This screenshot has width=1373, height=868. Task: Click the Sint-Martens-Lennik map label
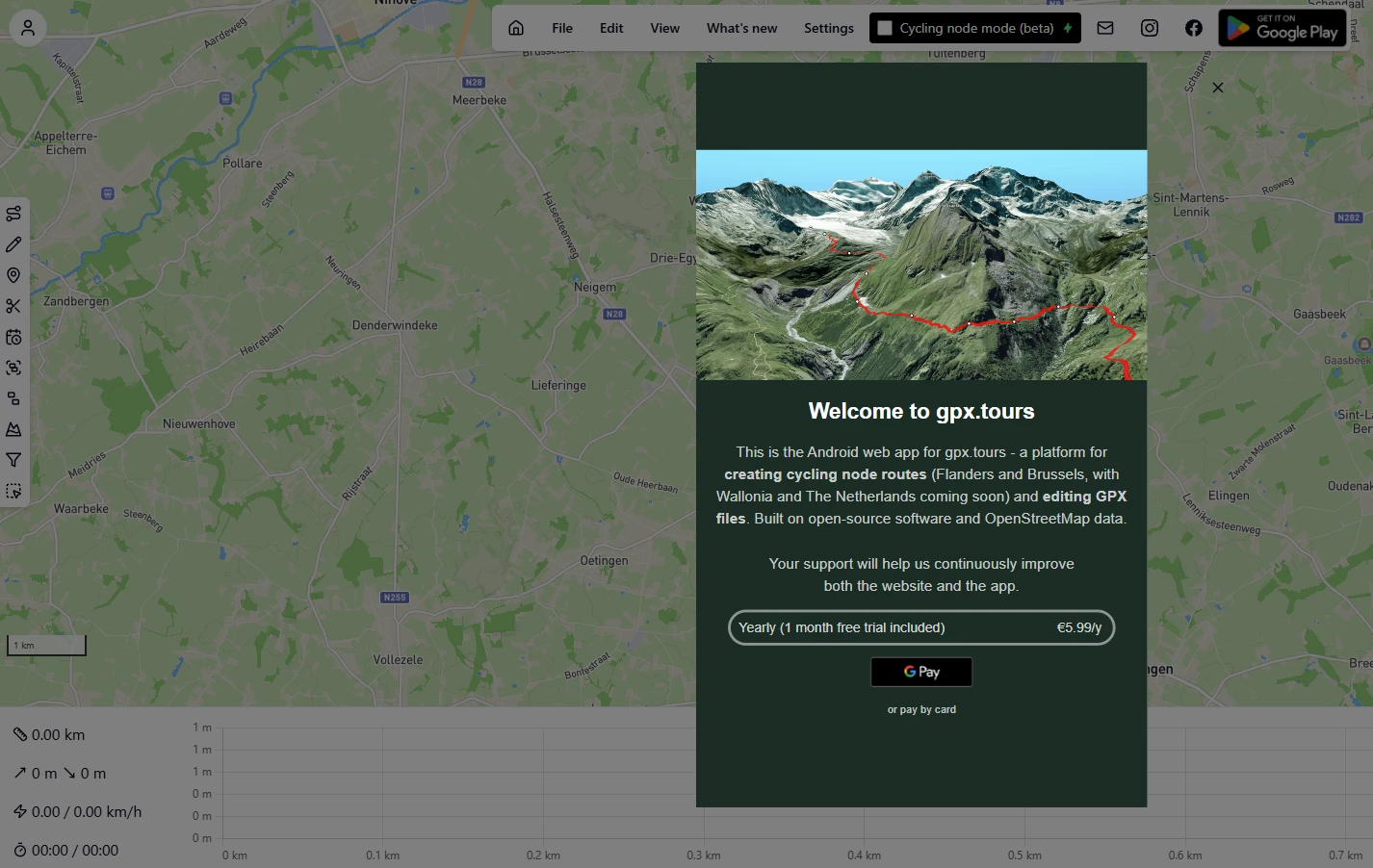1191,204
